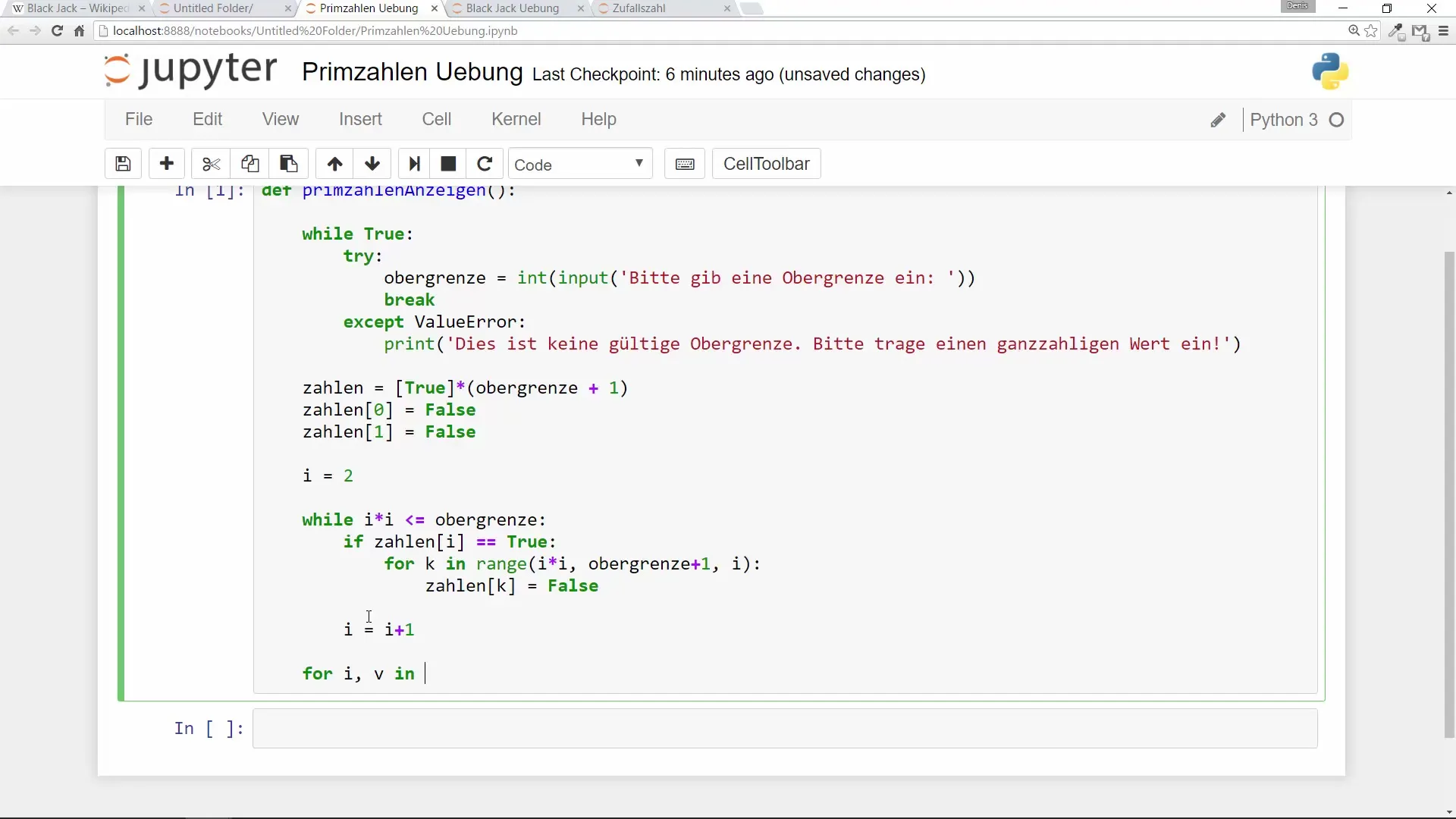Click Last Checkpoint status text

coord(729,74)
